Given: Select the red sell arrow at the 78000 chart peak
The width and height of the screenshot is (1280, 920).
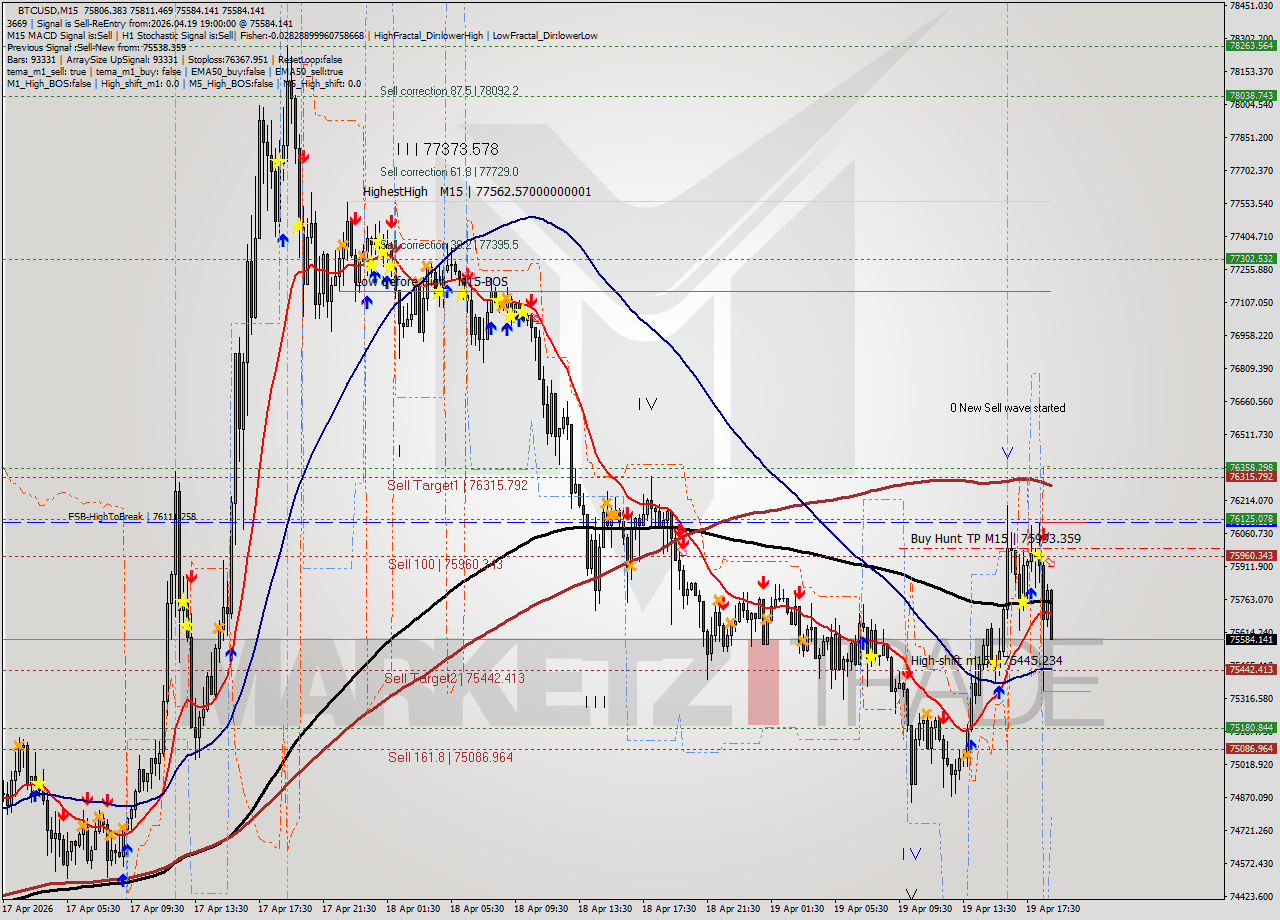Looking at the screenshot, I should click(304, 157).
